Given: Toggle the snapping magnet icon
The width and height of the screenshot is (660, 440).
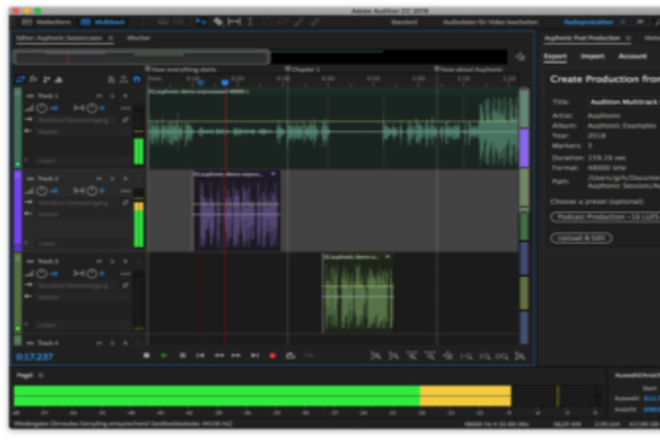Looking at the screenshot, I should [136, 79].
